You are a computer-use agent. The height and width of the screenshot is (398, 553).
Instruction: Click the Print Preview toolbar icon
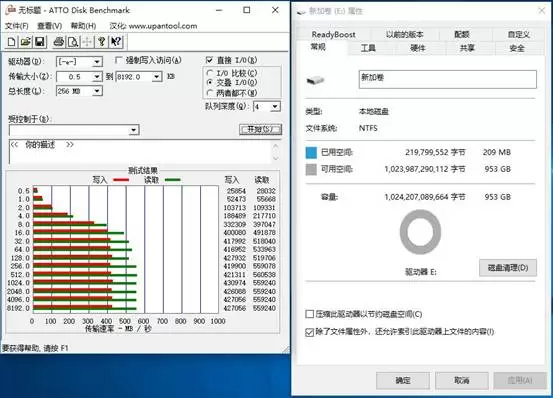click(x=73, y=42)
